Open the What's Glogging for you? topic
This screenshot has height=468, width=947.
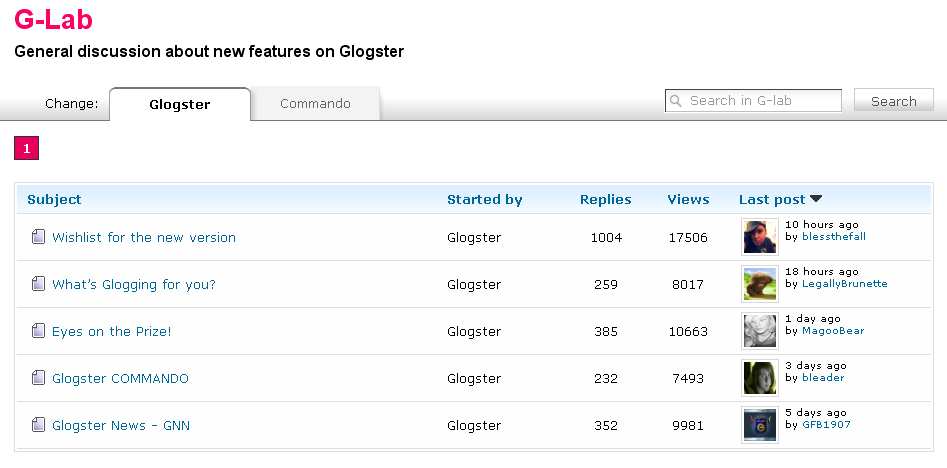coord(133,284)
